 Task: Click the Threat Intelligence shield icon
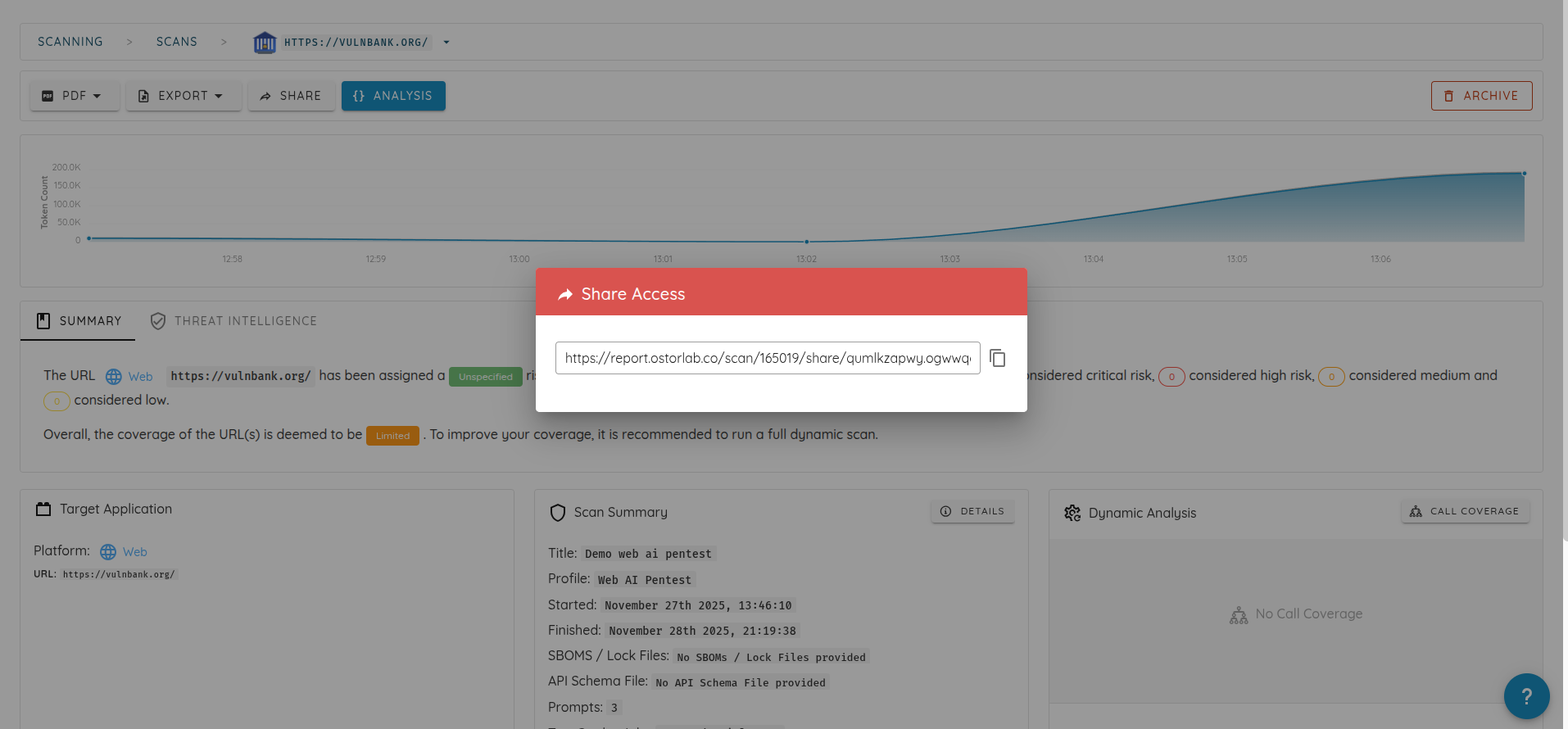[158, 321]
